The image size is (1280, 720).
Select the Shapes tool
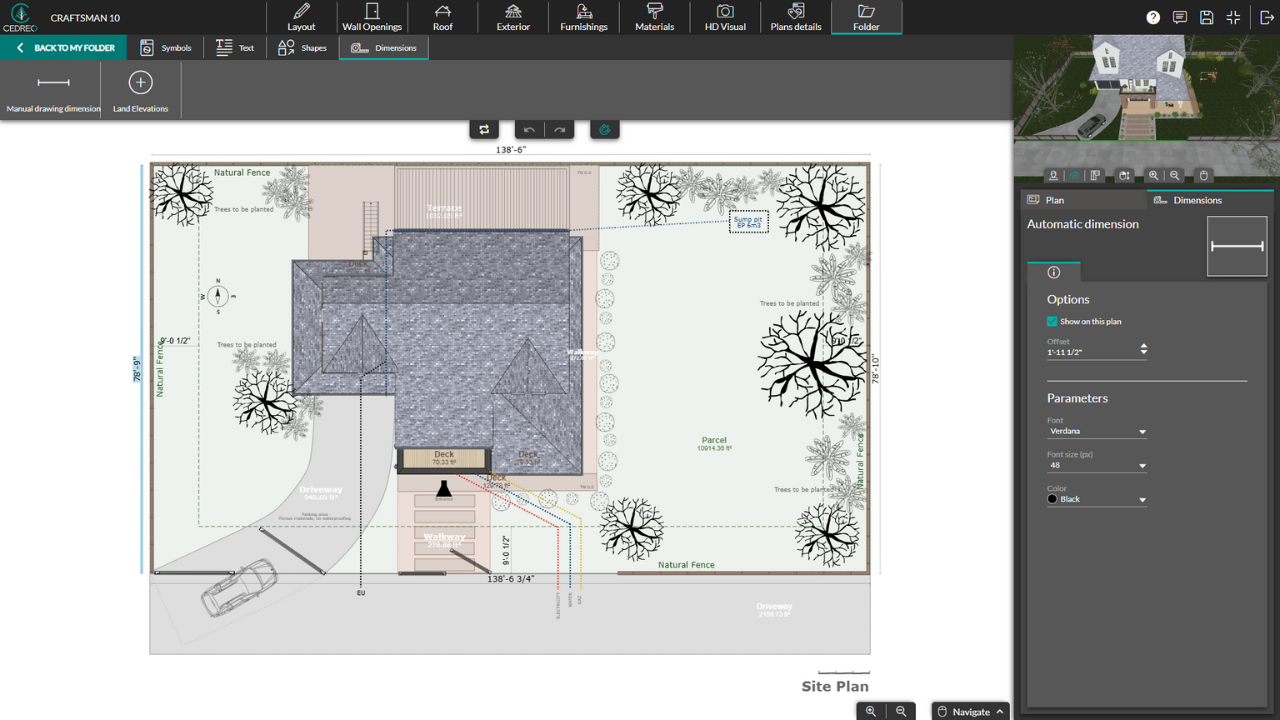(302, 47)
